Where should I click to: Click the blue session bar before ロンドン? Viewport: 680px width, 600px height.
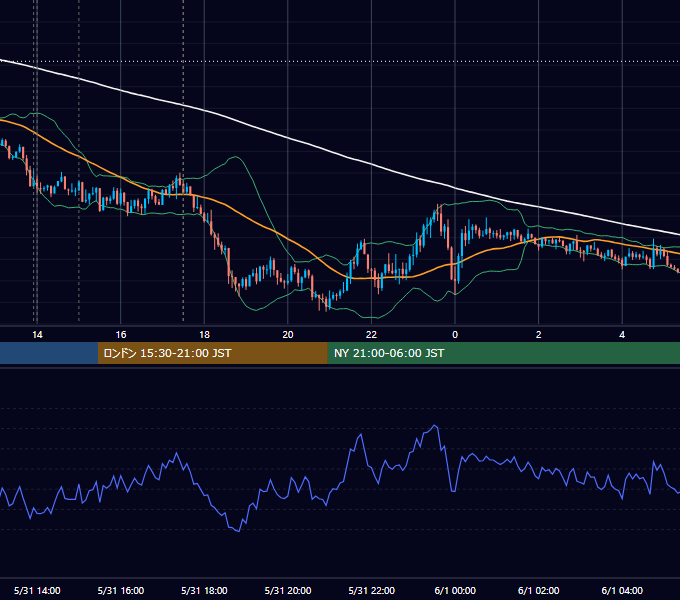[49, 353]
